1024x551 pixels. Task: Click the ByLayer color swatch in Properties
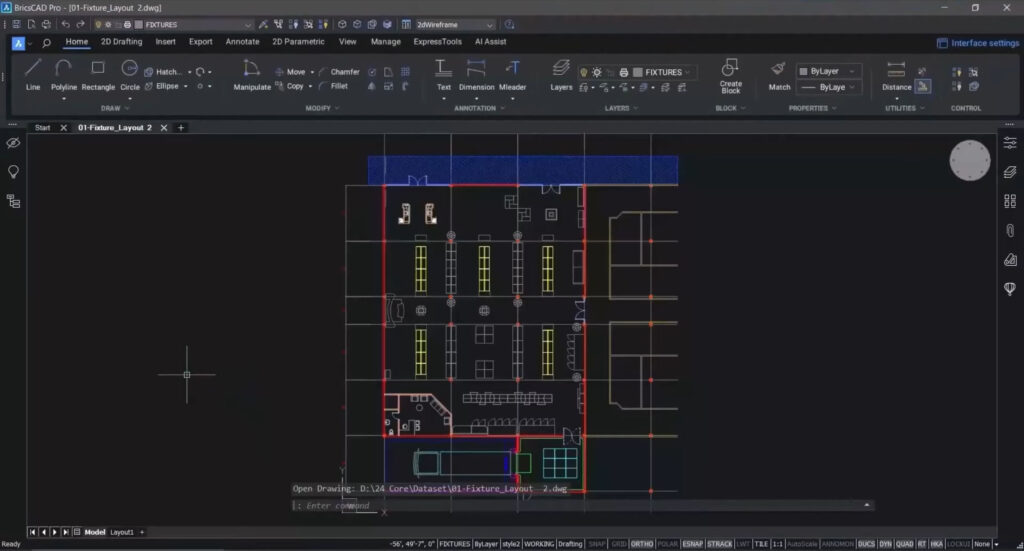point(803,71)
